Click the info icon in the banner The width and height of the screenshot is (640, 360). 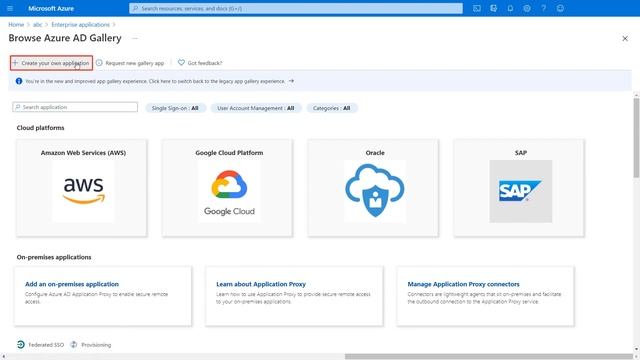point(19,81)
